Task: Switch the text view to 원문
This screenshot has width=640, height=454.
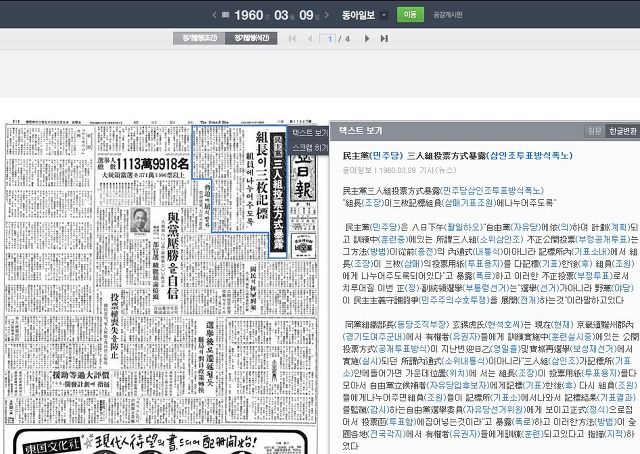Action: point(594,131)
